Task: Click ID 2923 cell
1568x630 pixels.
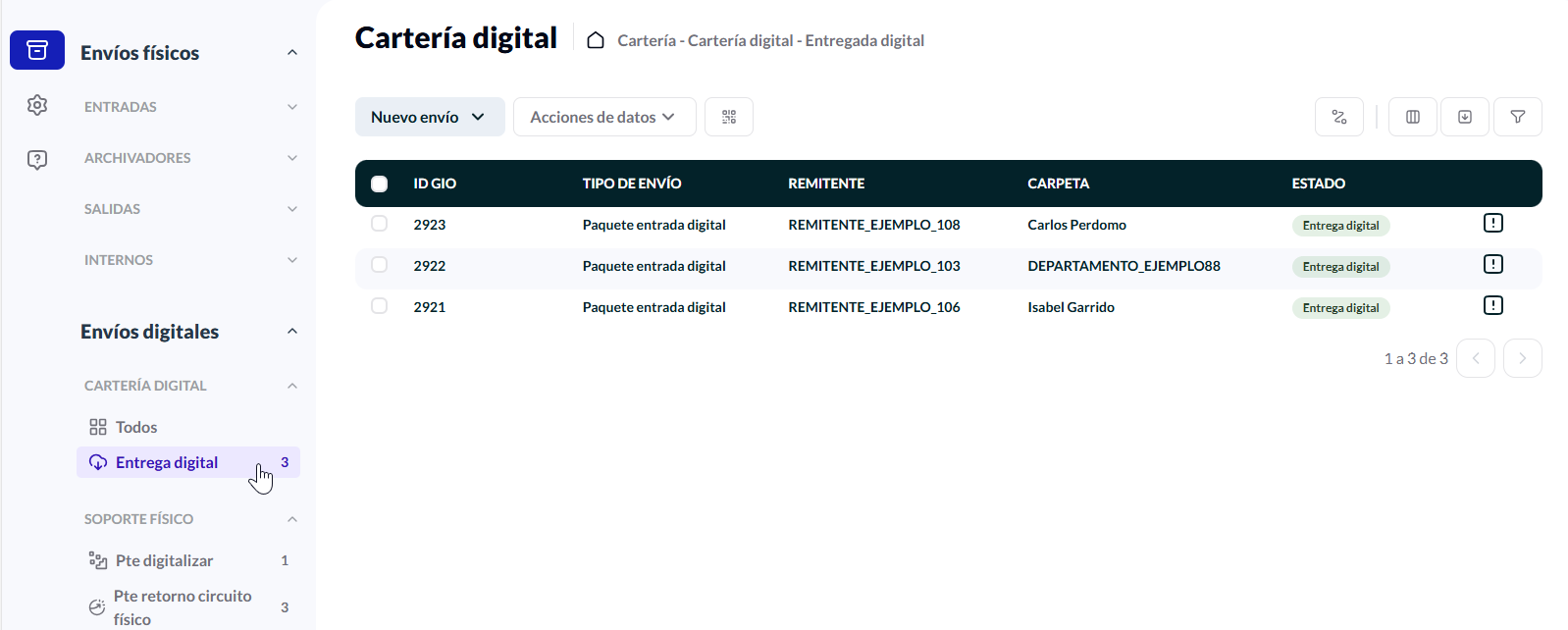Action: click(430, 225)
